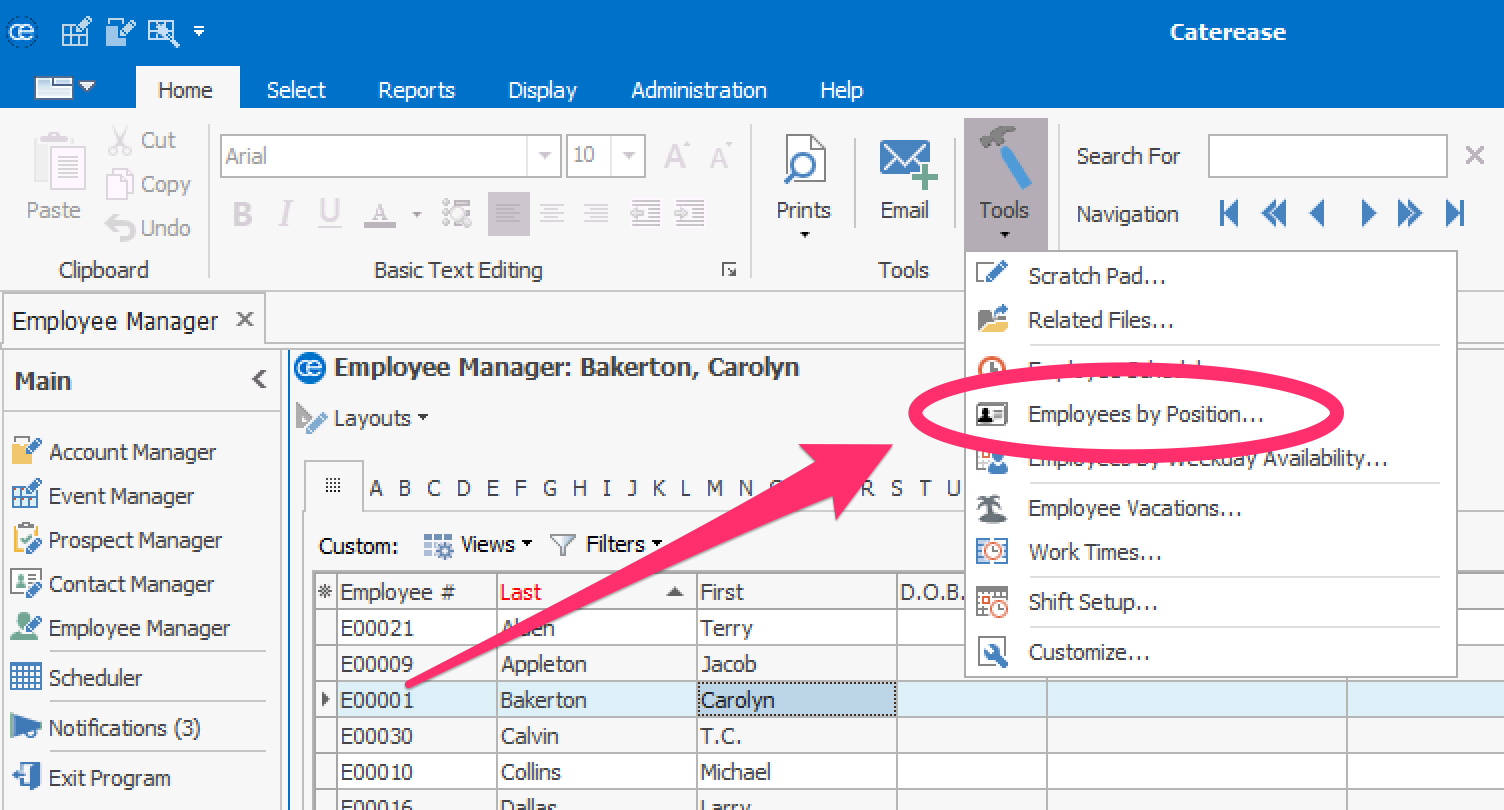
Task: Open the quick access toolbar dropdown arrow
Action: [199, 32]
